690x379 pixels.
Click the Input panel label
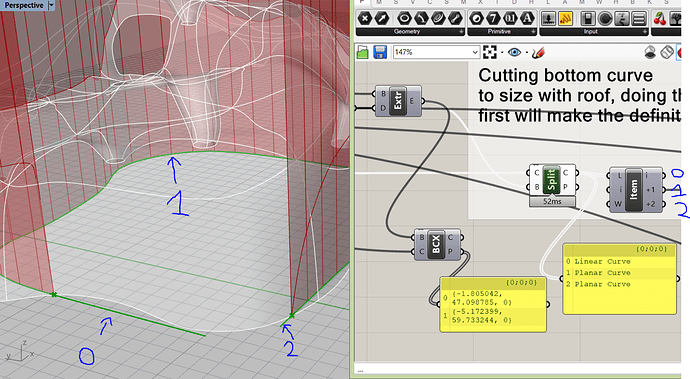click(x=591, y=32)
